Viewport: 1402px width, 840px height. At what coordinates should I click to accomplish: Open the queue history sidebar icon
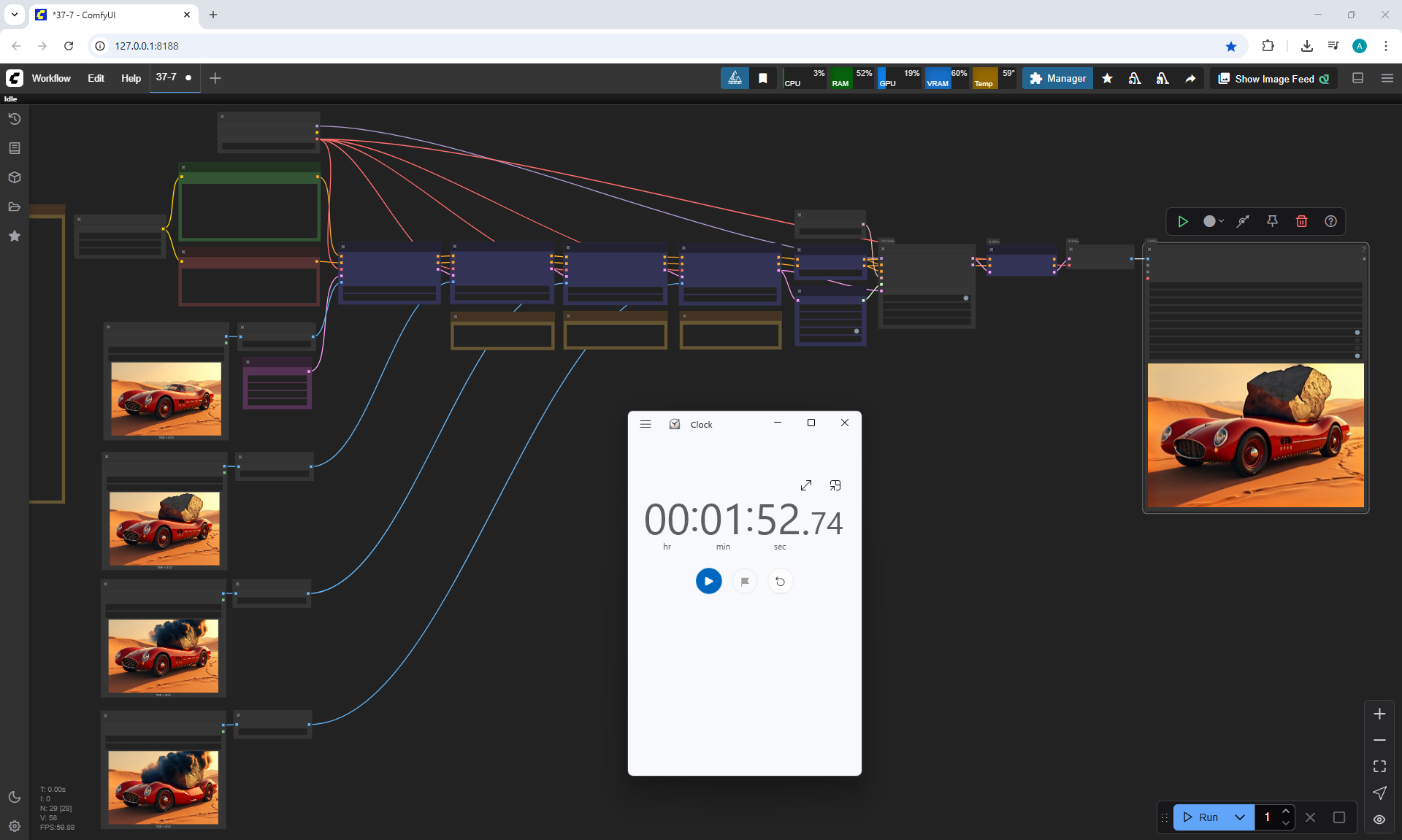[x=14, y=119]
